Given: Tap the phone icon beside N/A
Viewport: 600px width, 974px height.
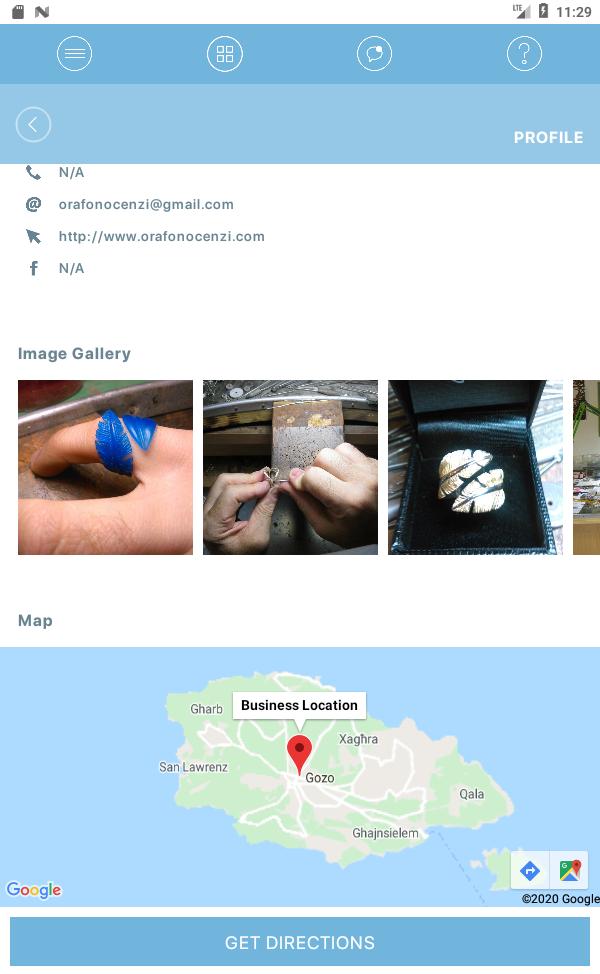Looking at the screenshot, I should [34, 173].
